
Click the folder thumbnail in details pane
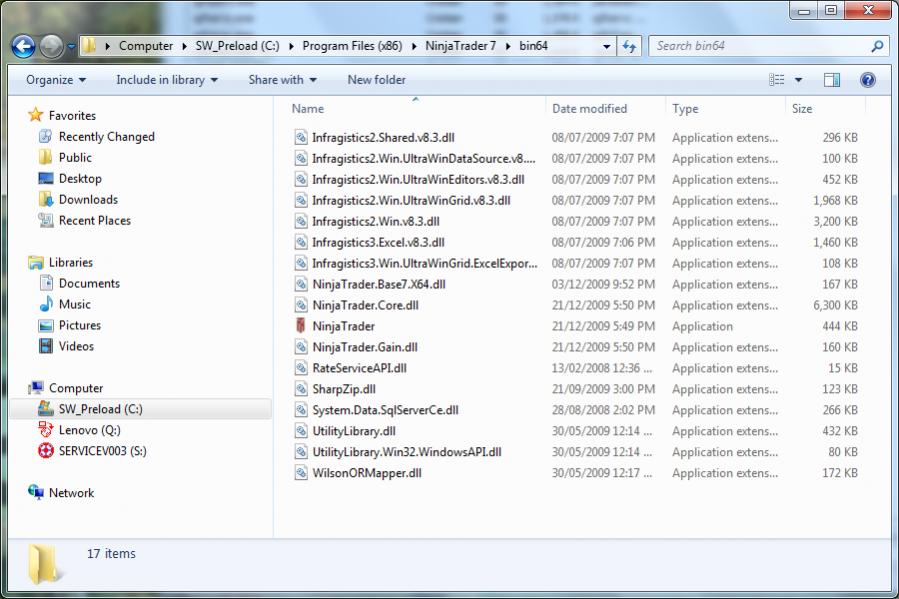point(43,564)
